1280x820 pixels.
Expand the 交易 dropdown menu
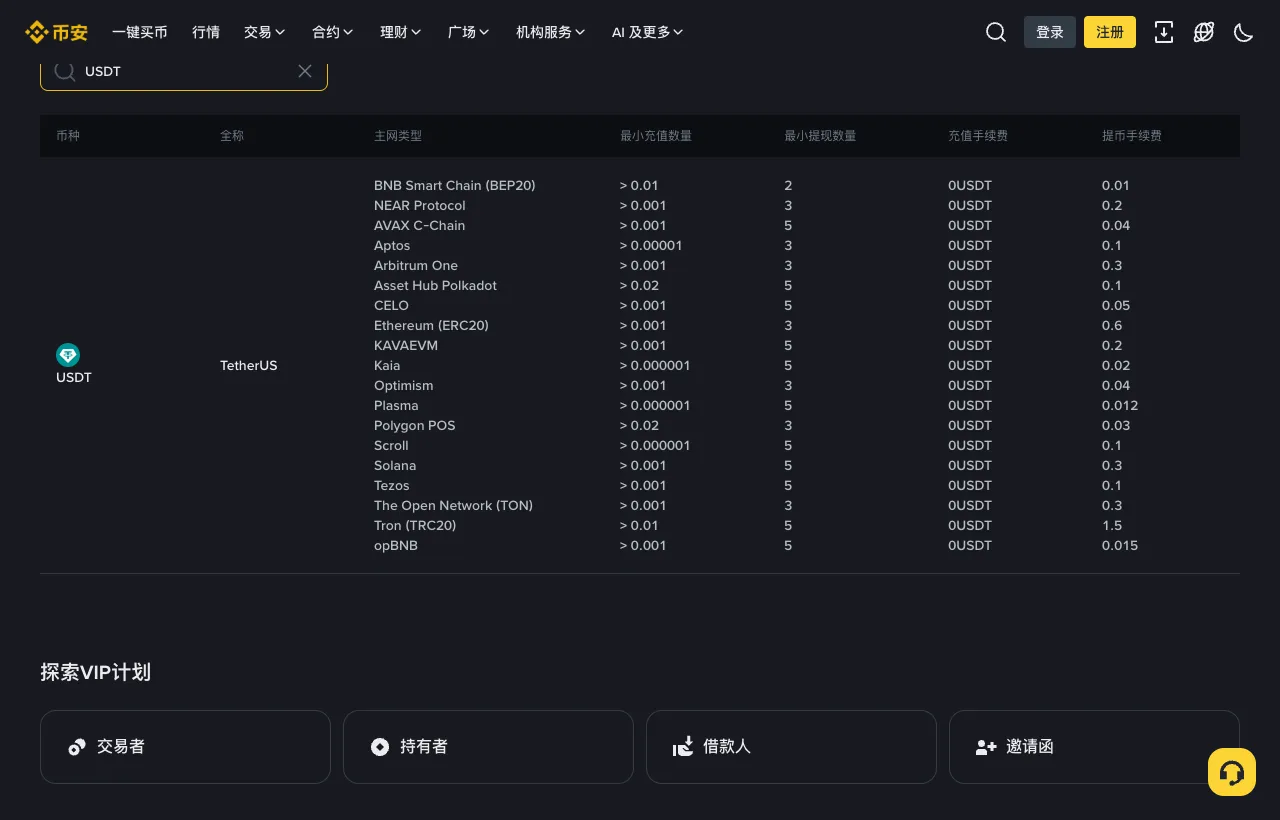(x=265, y=32)
